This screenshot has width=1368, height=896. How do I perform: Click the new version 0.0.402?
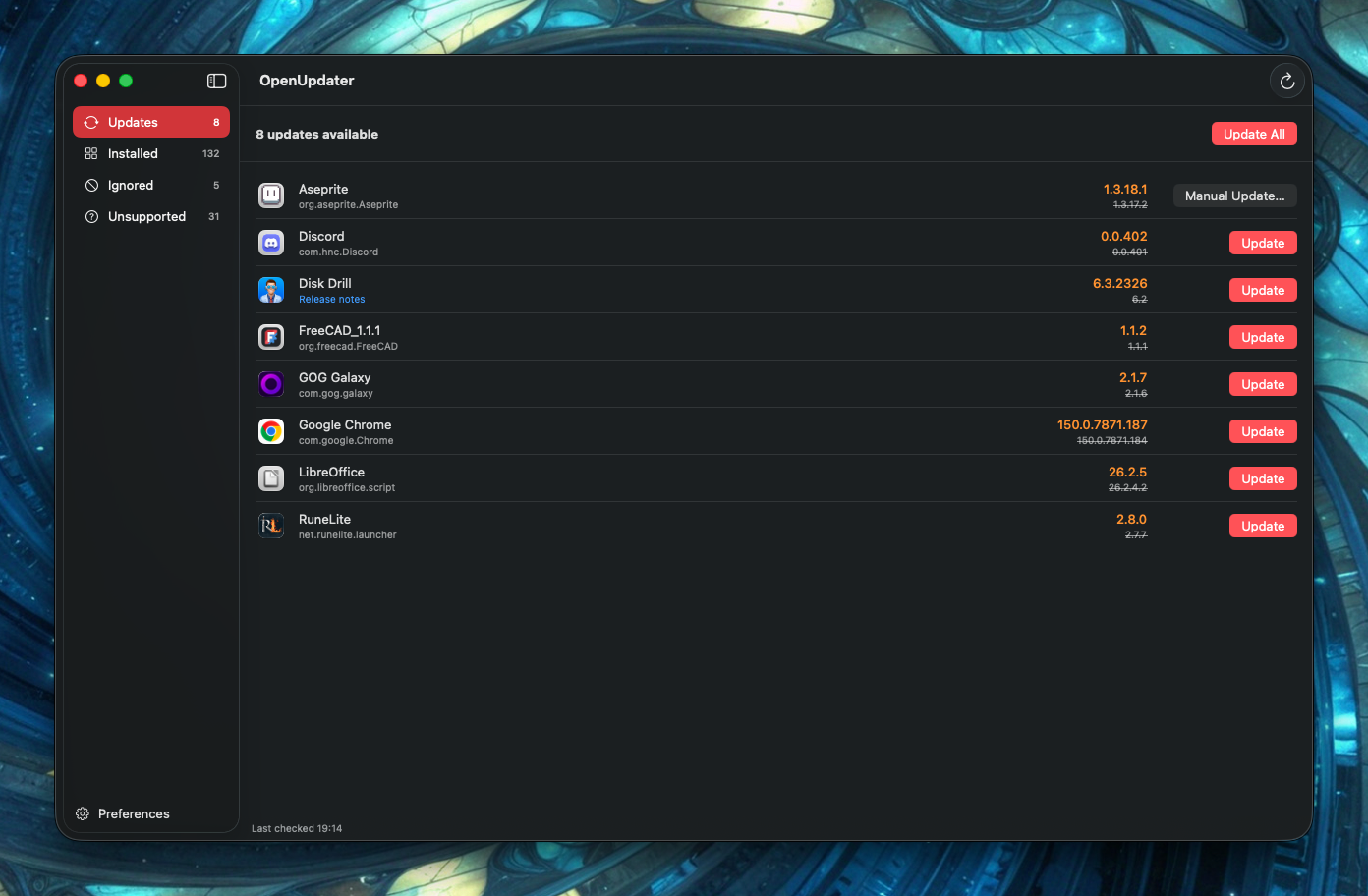(x=1123, y=236)
